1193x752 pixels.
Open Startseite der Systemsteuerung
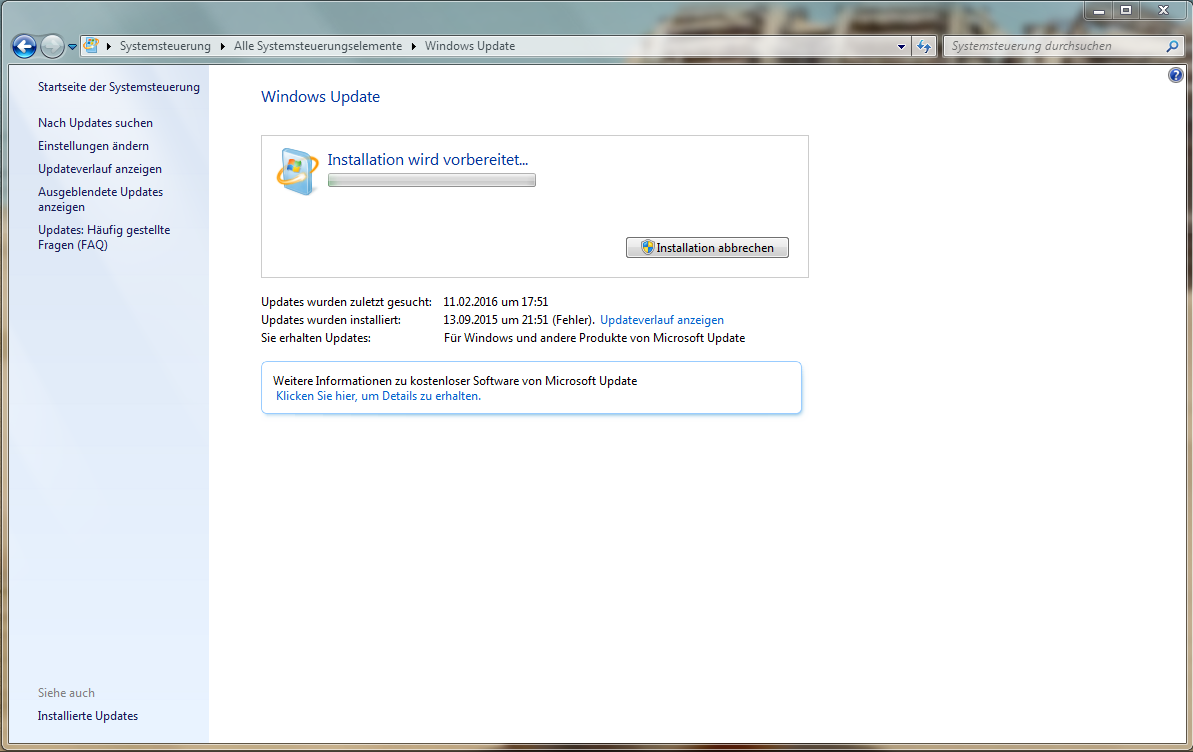(119, 87)
